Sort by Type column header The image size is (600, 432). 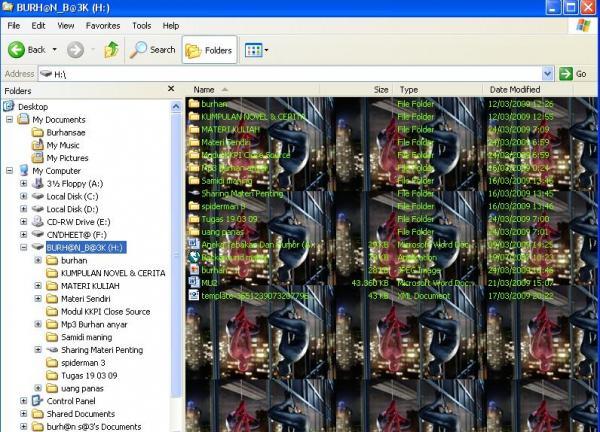tap(438, 90)
